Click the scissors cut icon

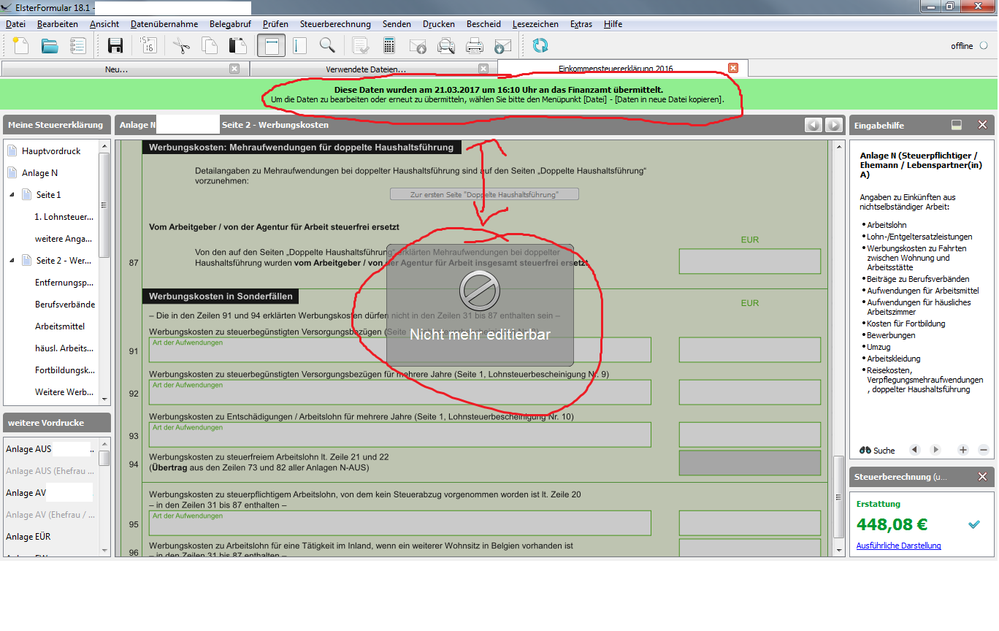pyautogui.click(x=180, y=45)
